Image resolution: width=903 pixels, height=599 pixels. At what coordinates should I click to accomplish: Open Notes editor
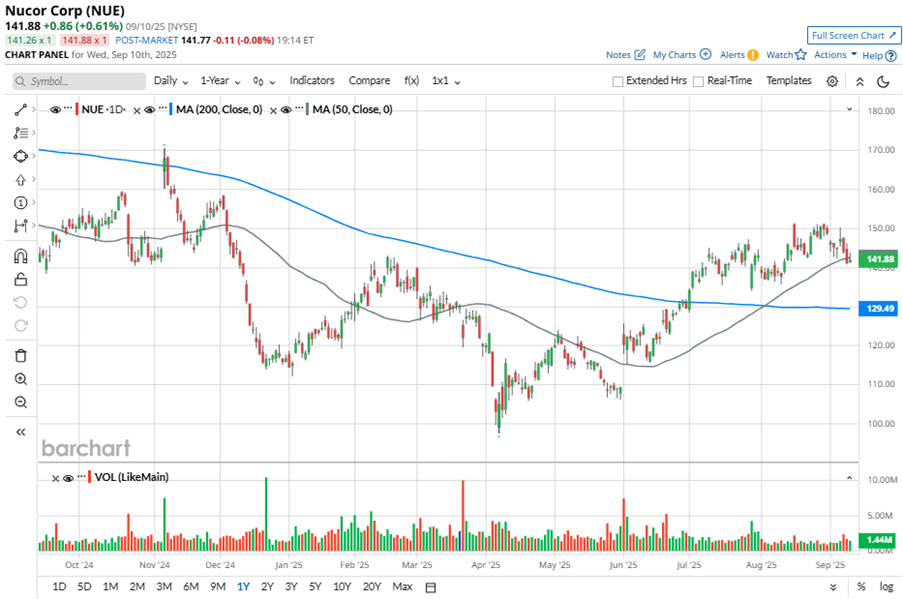pos(625,55)
